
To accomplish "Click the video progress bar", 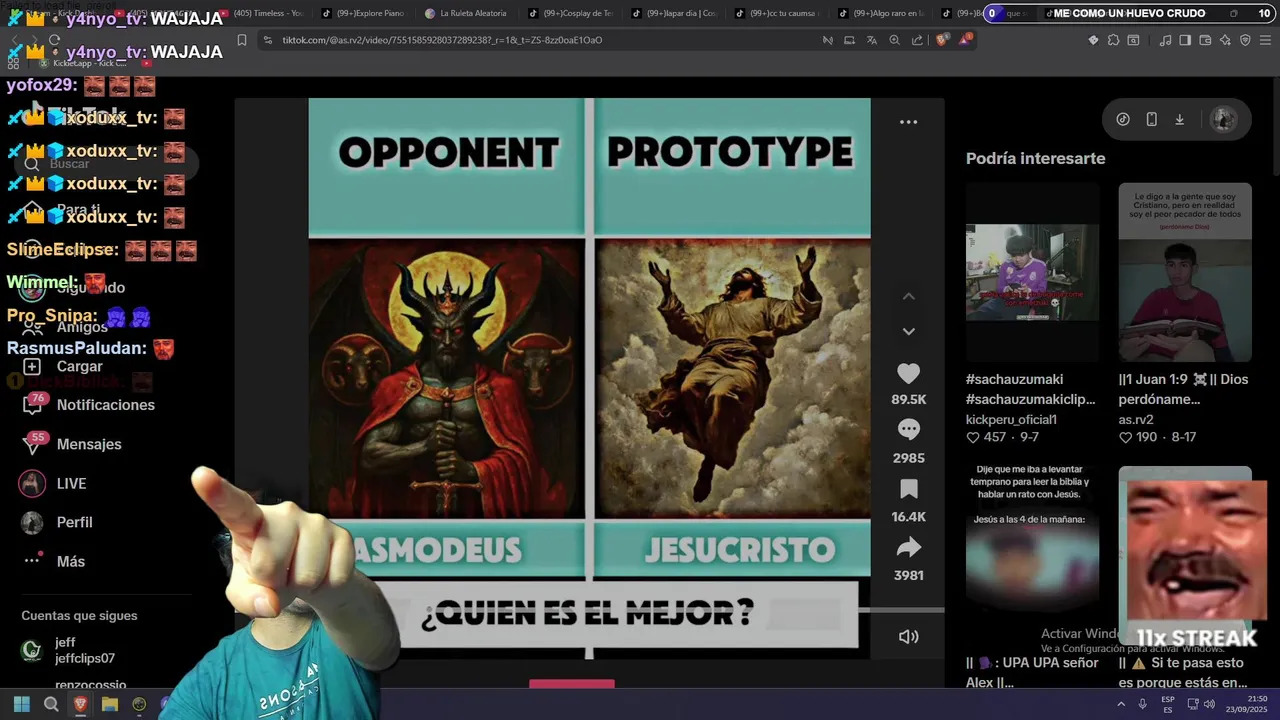I will coord(590,610).
